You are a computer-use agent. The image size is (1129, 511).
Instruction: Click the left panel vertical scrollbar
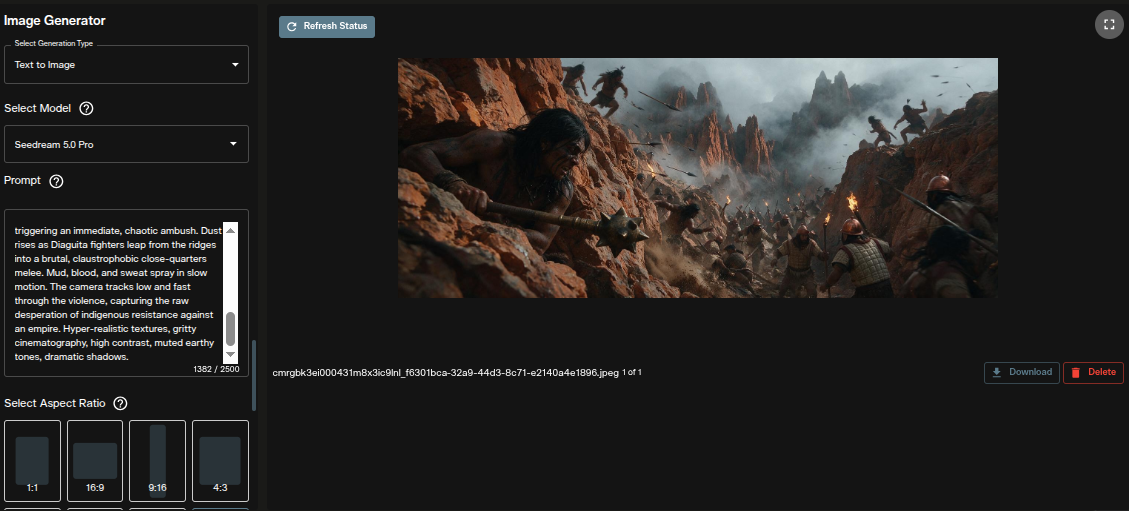click(x=253, y=374)
